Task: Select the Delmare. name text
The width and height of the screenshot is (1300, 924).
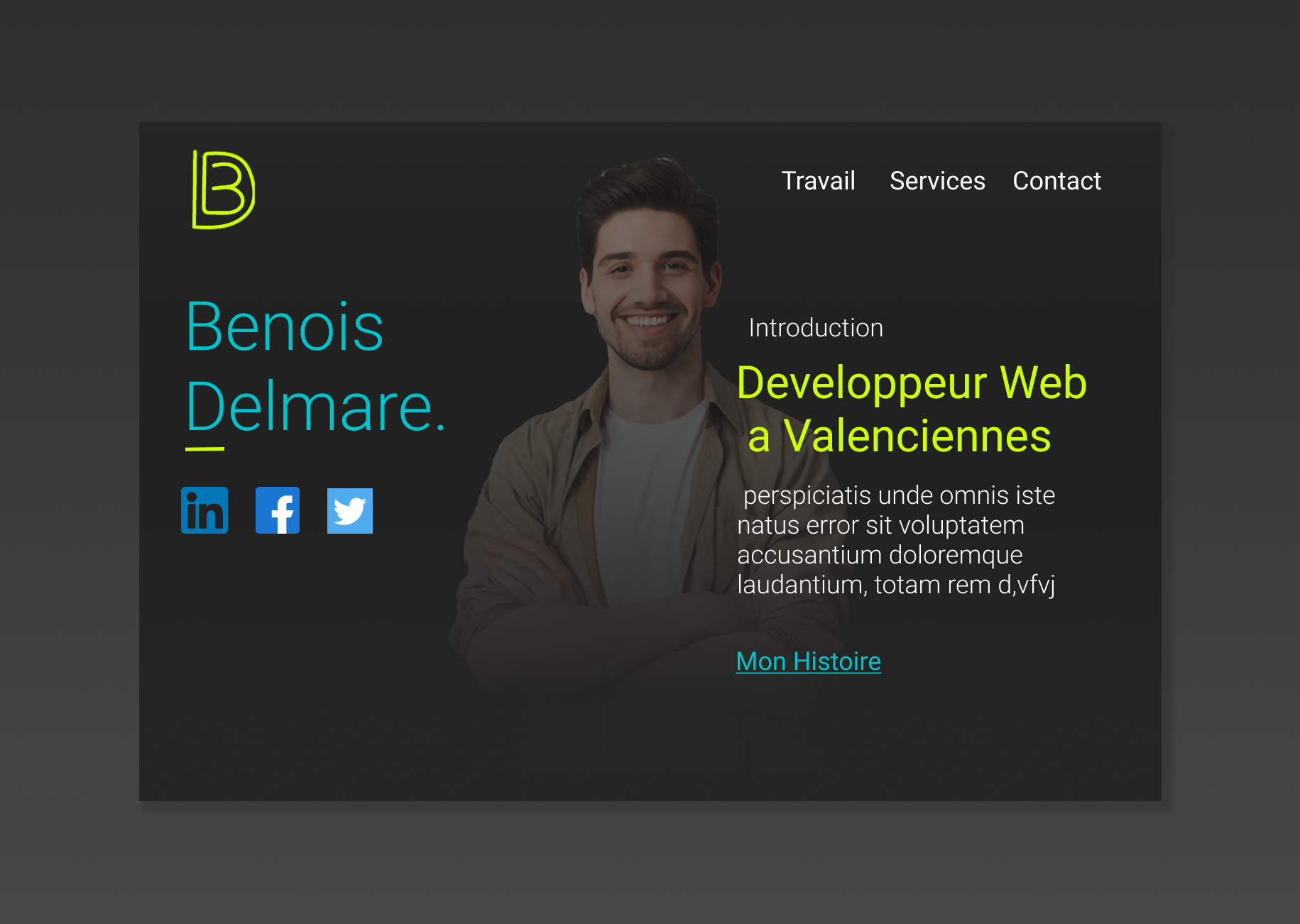Action: tap(317, 406)
